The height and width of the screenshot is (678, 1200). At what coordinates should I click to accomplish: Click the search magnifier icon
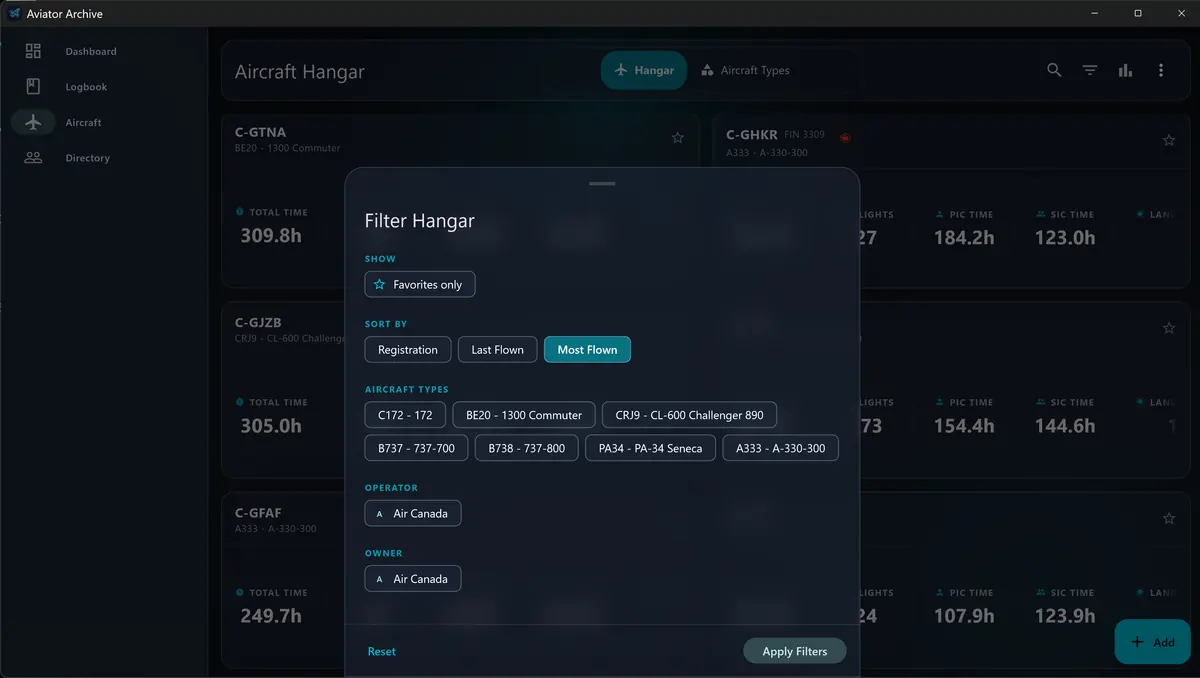pyautogui.click(x=1054, y=70)
